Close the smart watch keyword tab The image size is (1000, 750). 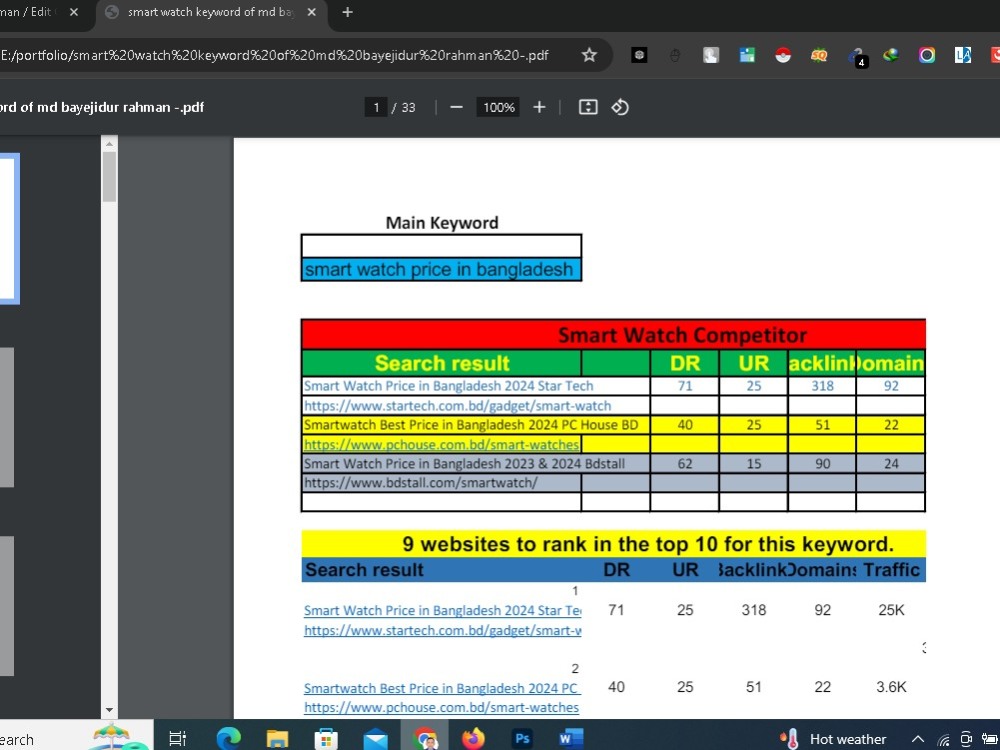[311, 12]
